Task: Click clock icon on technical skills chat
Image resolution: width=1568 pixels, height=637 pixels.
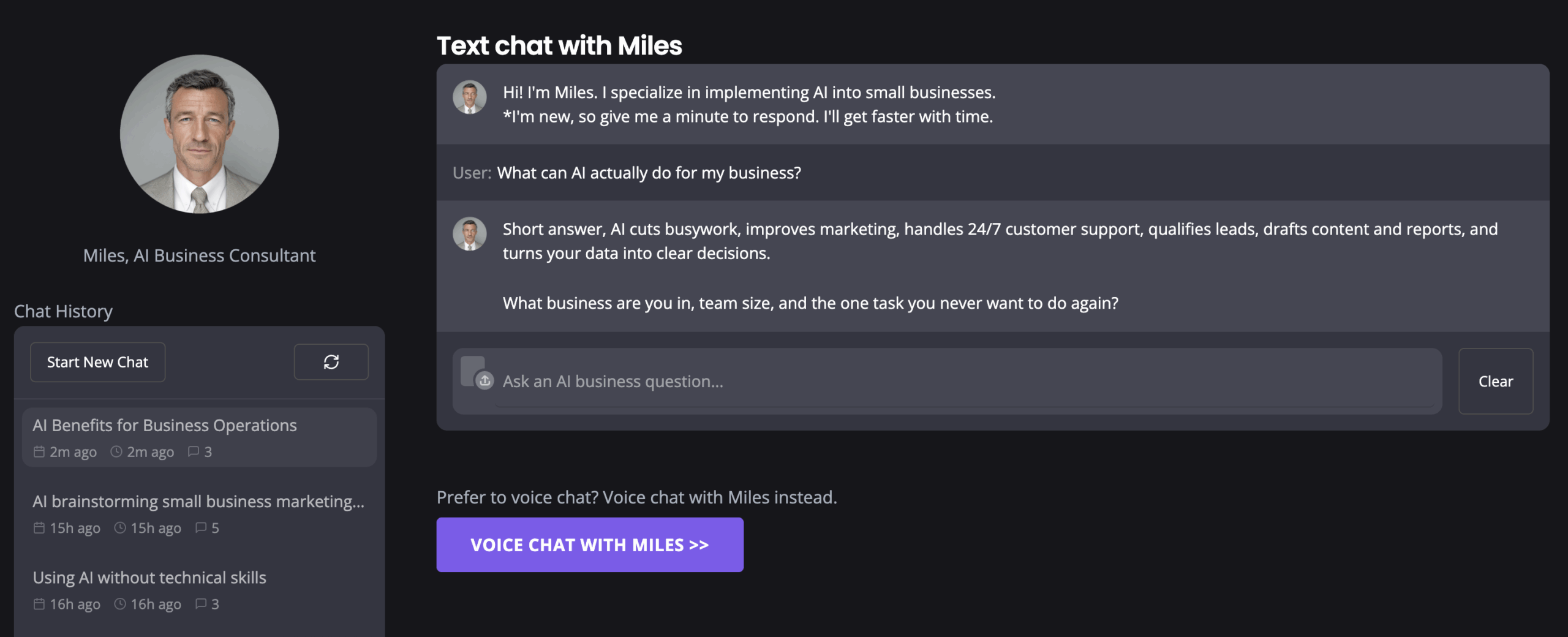Action: click(x=120, y=604)
